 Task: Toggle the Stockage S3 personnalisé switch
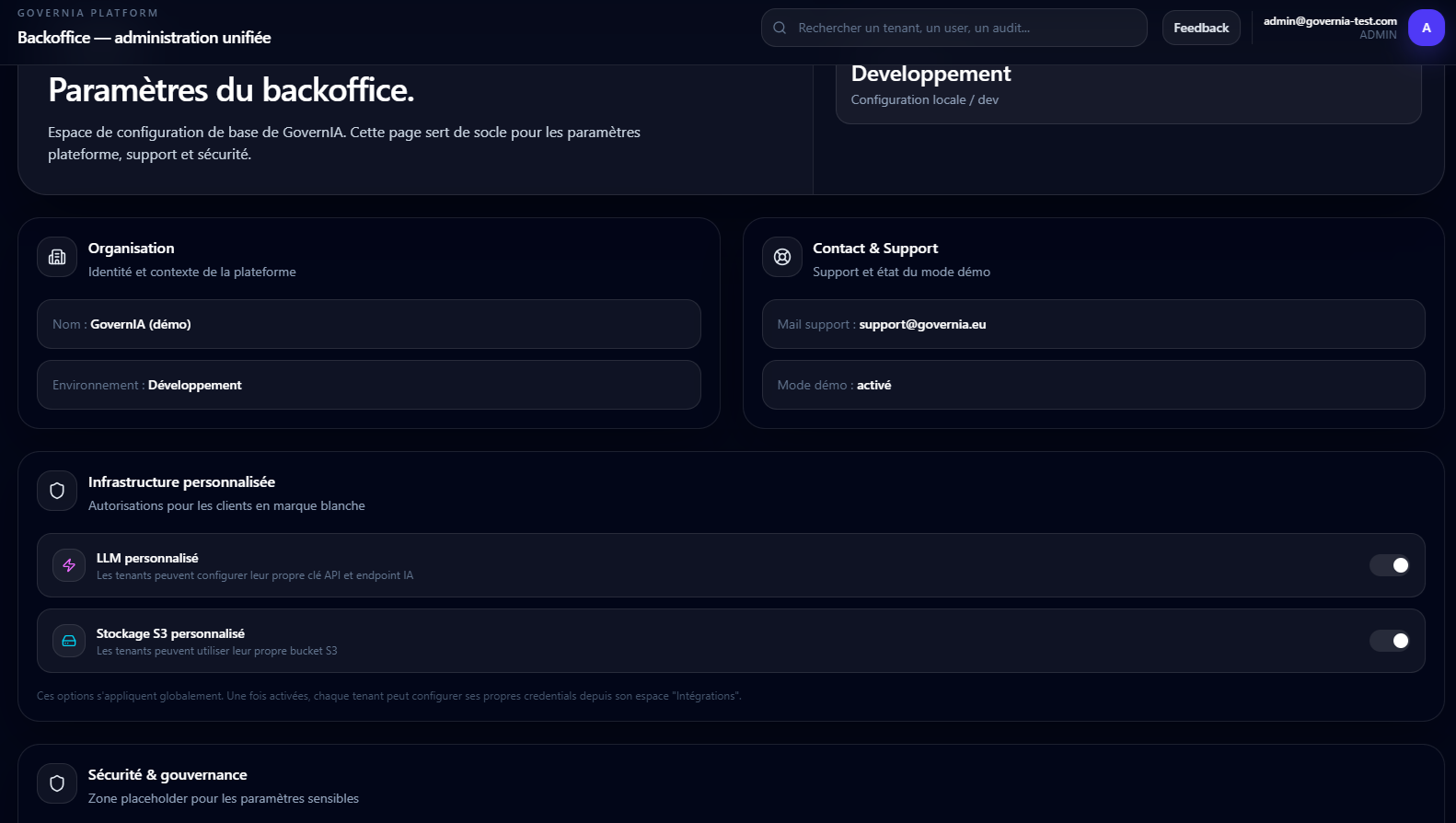(1390, 641)
